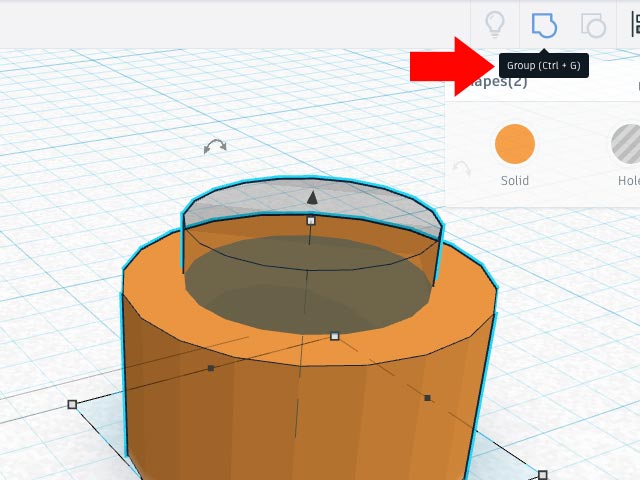Screen dimensions: 640x480
Task: Click the Group shapes icon
Action: click(x=543, y=25)
